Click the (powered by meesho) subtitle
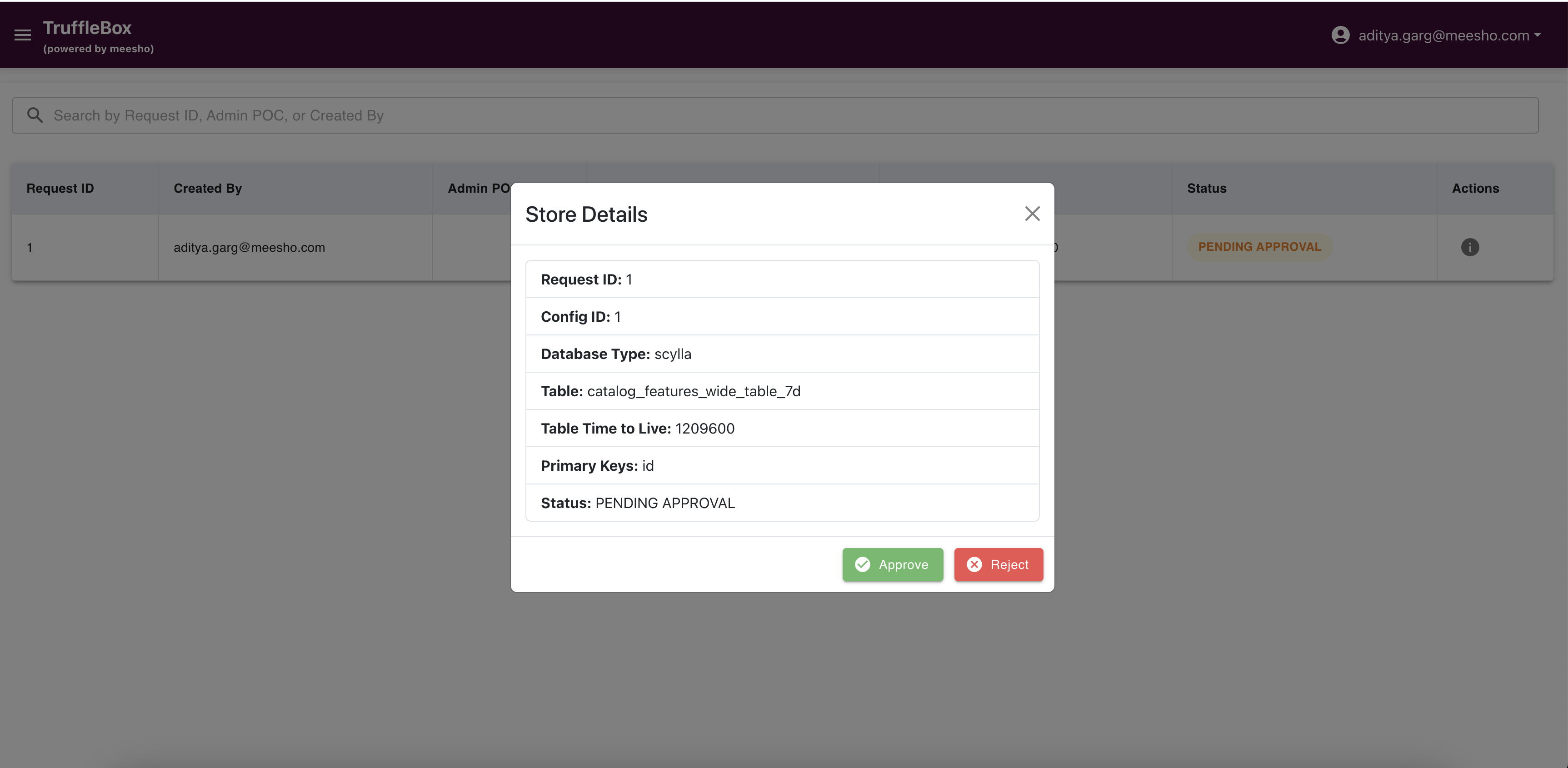Screen dimensions: 1568x768 pyautogui.click(x=99, y=49)
